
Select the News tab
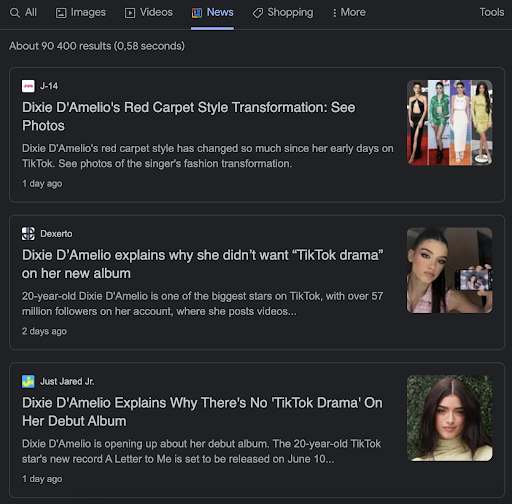(212, 13)
